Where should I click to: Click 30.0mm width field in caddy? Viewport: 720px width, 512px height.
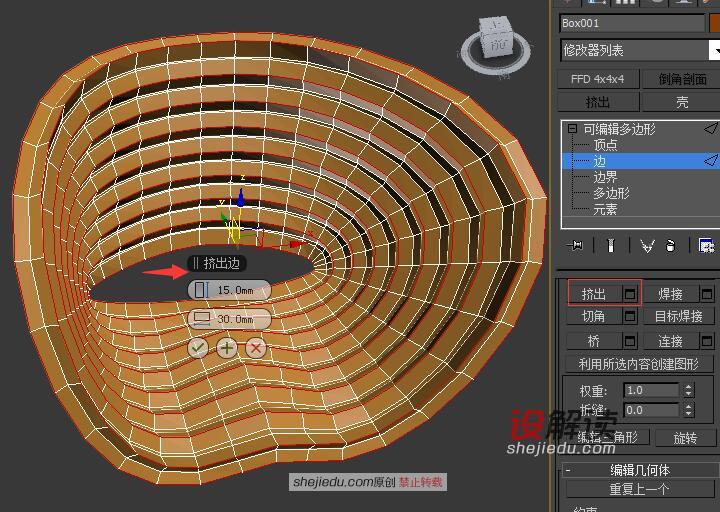pos(236,319)
